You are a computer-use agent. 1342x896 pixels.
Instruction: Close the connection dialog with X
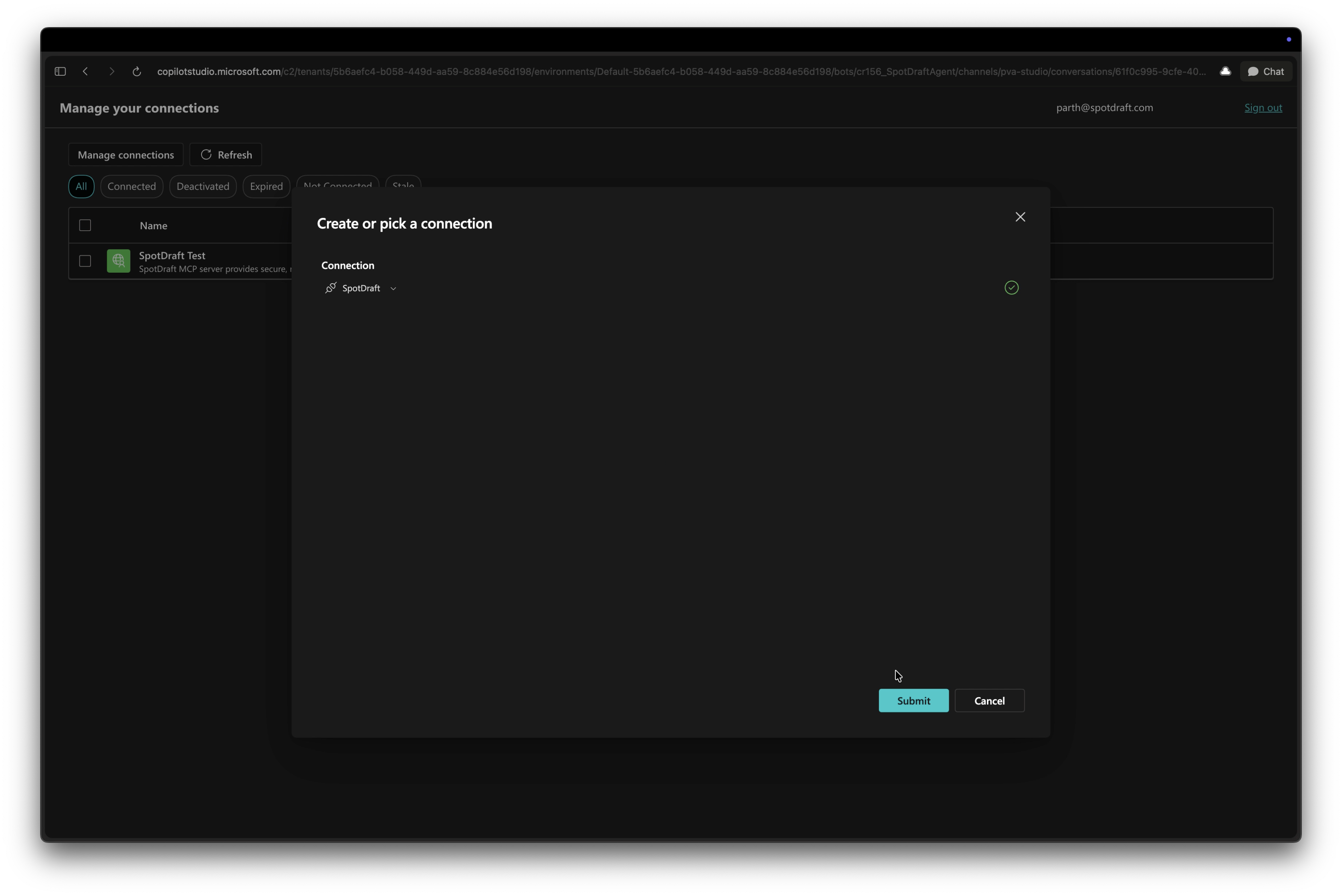[1020, 217]
